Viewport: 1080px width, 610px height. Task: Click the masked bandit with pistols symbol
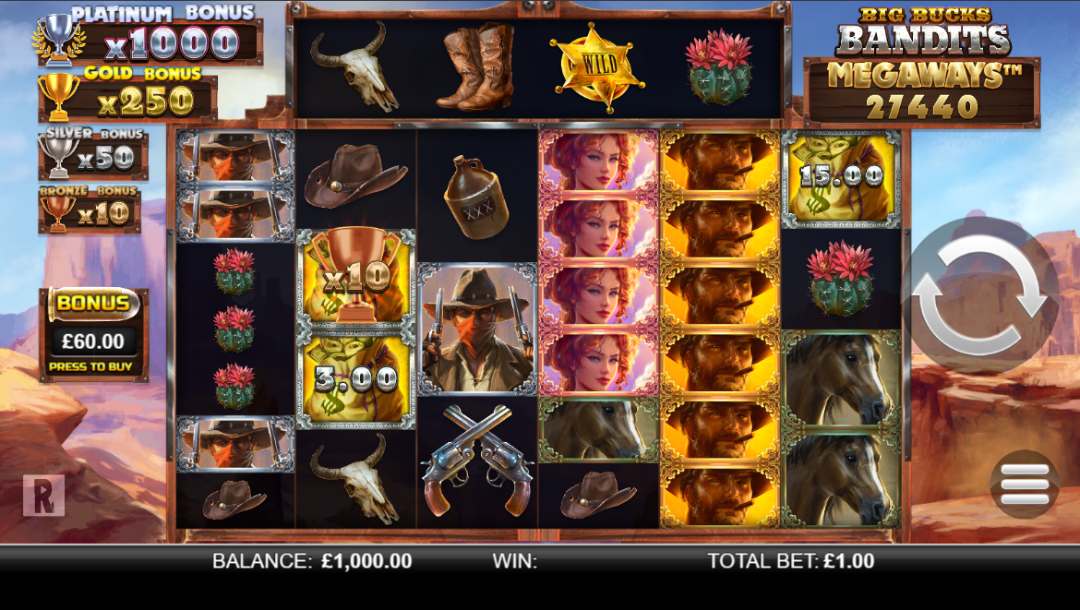pos(477,329)
